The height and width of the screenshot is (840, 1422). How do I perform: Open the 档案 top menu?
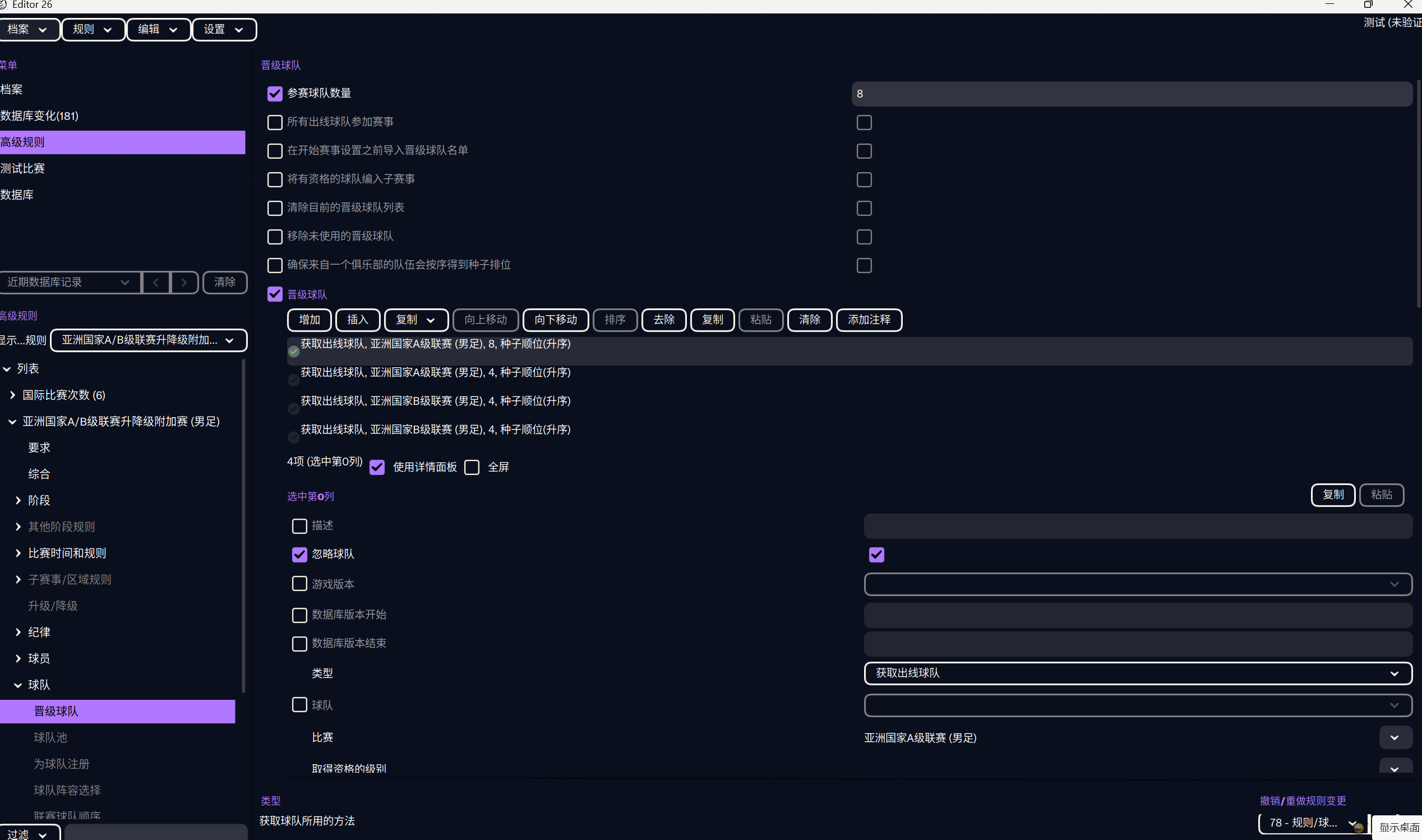[28, 29]
